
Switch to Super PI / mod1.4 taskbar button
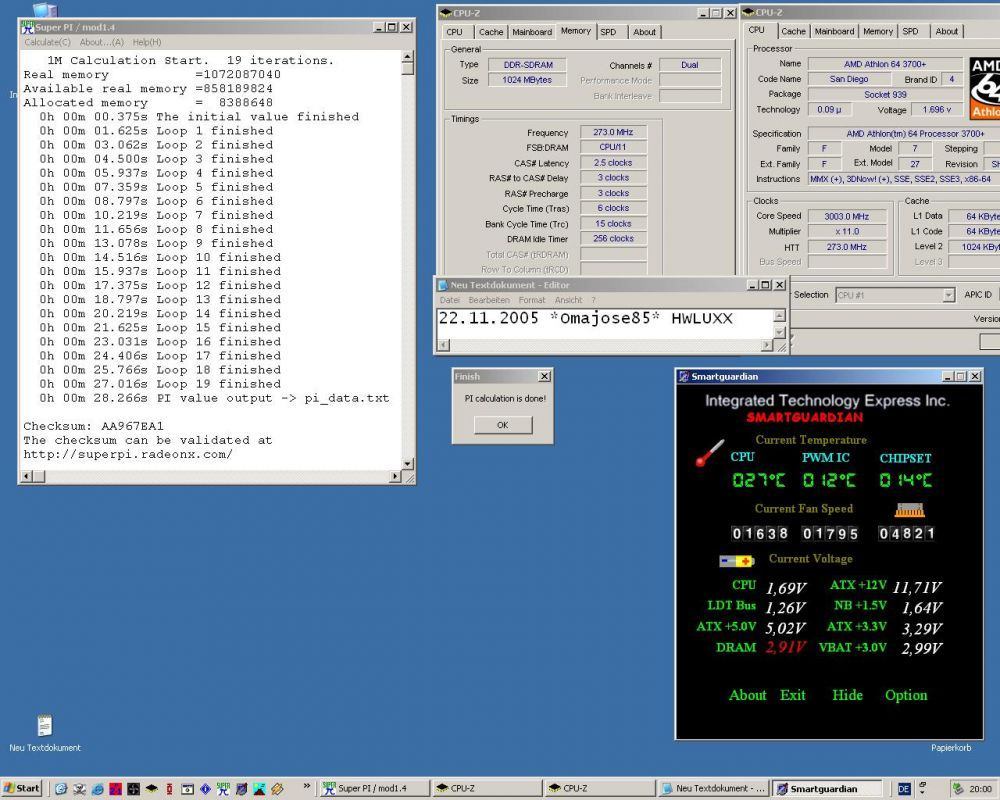click(373, 789)
